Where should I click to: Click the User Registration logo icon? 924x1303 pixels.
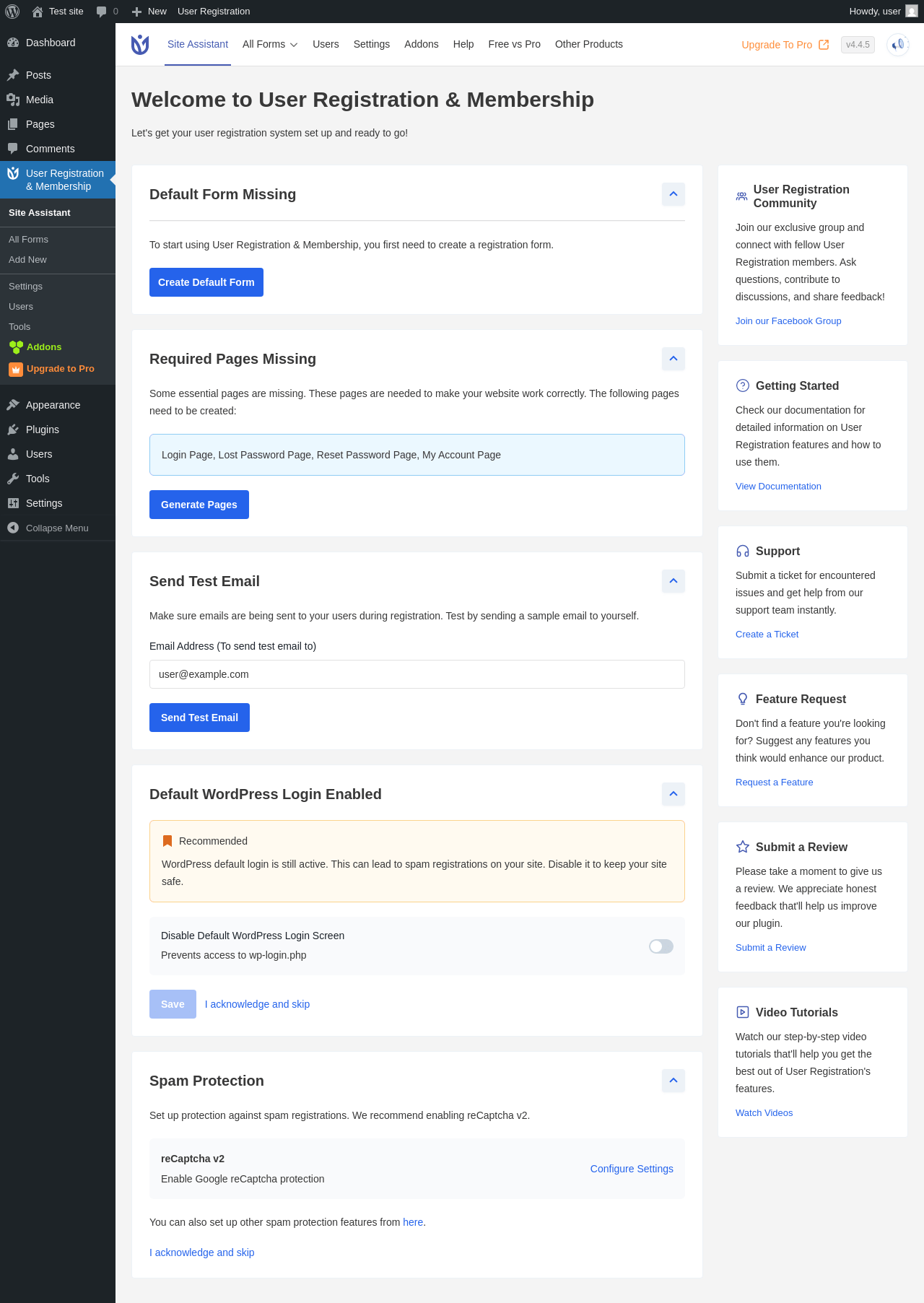140,45
